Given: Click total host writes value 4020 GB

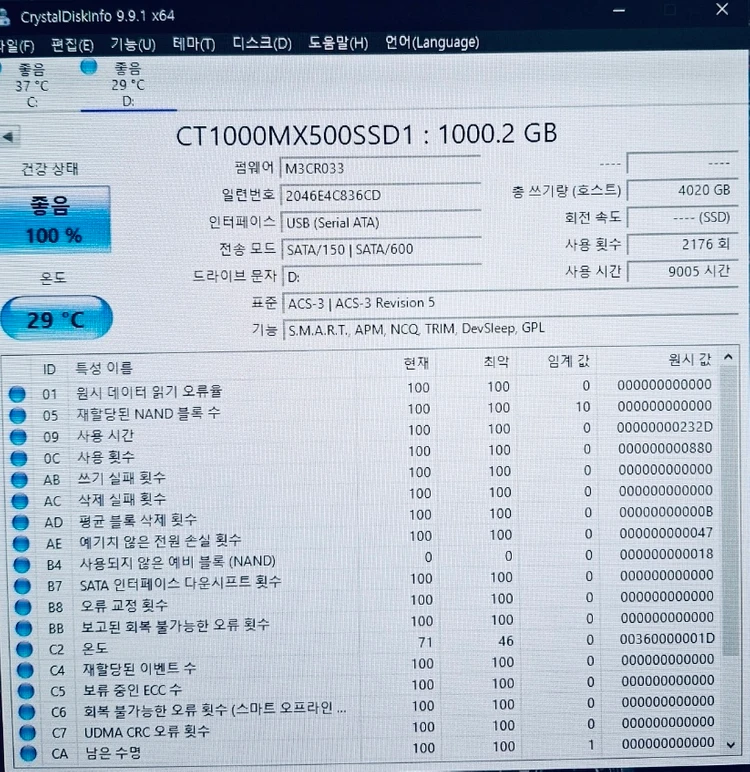Looking at the screenshot, I should [682, 190].
